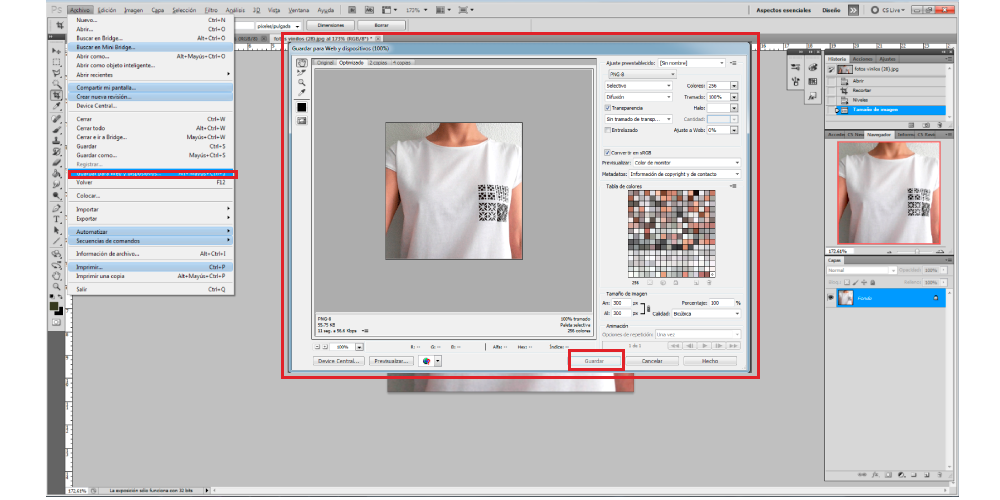1000x500 pixels.
Task: Click the An width field showing 300
Action: pyautogui.click(x=621, y=303)
